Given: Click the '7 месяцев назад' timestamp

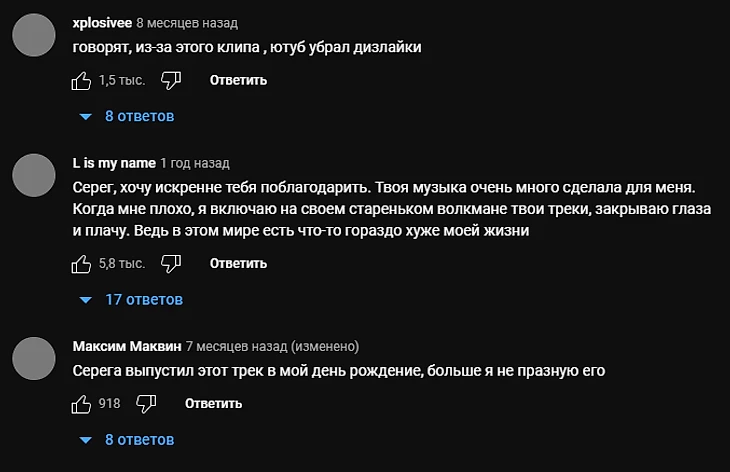Looking at the screenshot, I should (x=236, y=346).
